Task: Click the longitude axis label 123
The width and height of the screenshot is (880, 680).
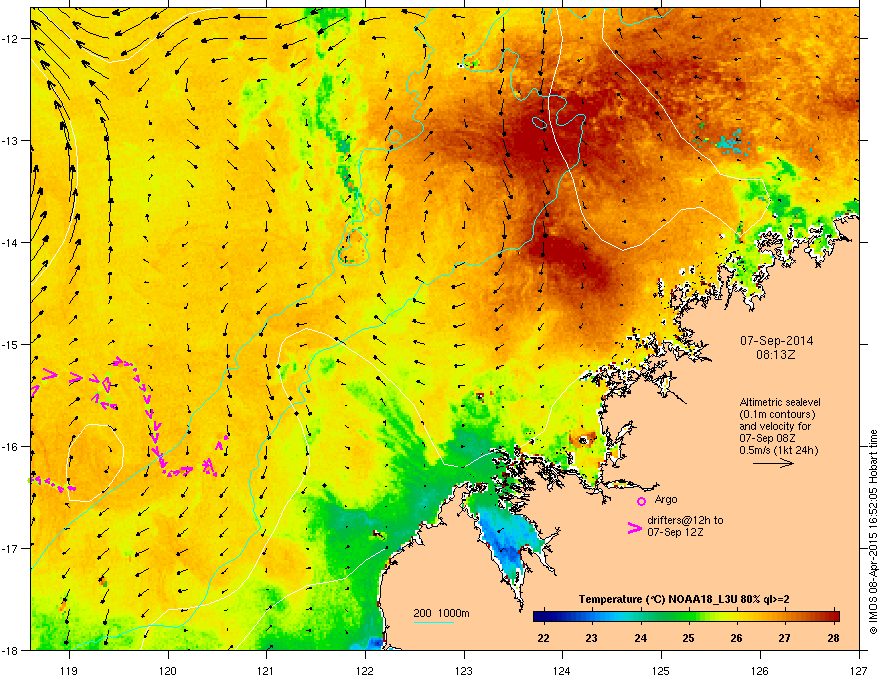Action: (464, 670)
